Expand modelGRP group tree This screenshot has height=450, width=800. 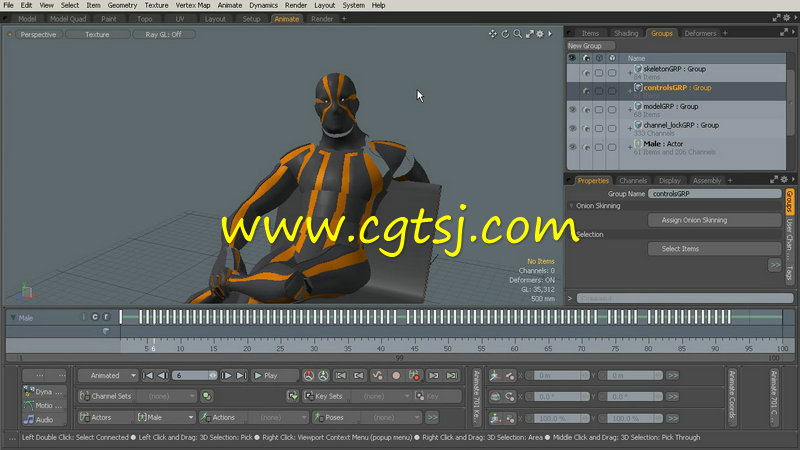630,110
